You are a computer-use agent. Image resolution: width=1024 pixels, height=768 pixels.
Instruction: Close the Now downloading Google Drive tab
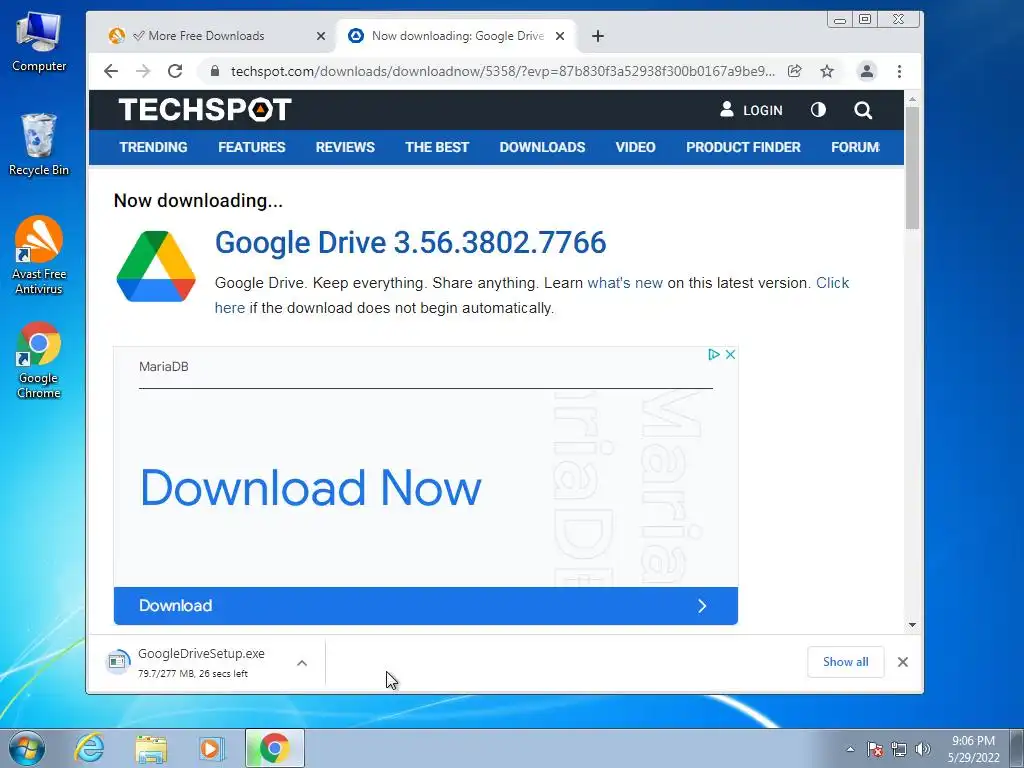(x=560, y=36)
